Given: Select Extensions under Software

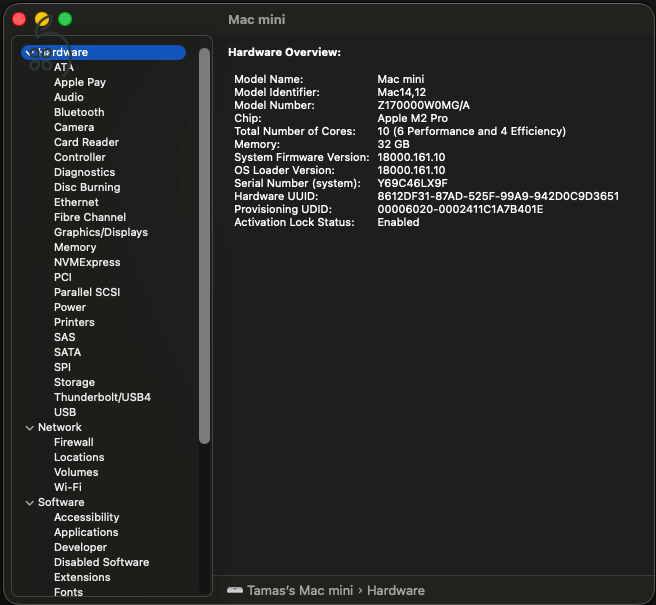Looking at the screenshot, I should click(82, 577).
